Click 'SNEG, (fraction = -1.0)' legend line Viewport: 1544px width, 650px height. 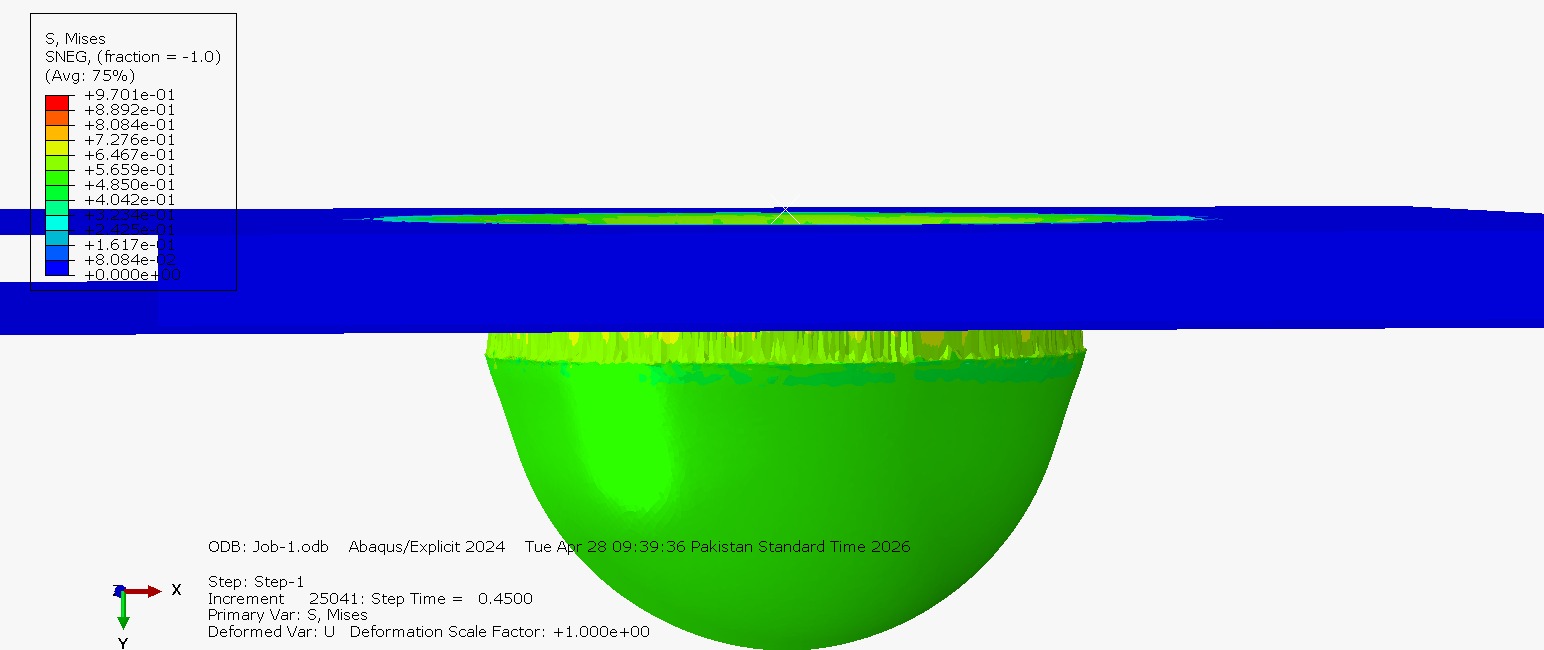point(133,57)
